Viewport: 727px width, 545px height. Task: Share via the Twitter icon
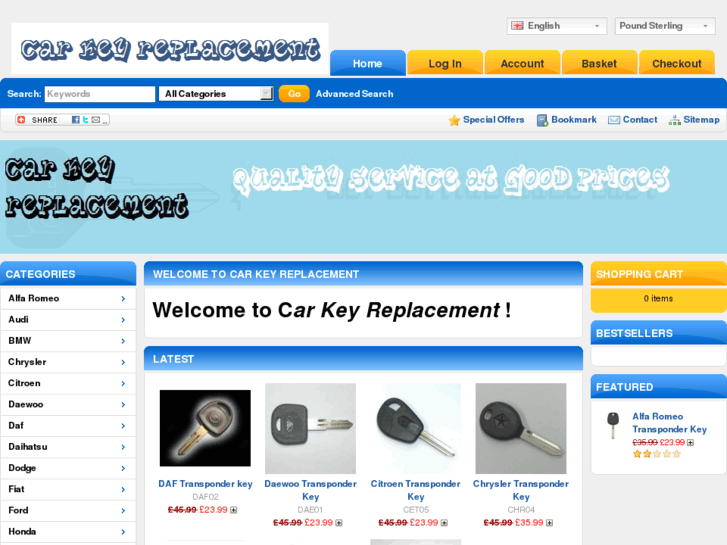pos(85,120)
